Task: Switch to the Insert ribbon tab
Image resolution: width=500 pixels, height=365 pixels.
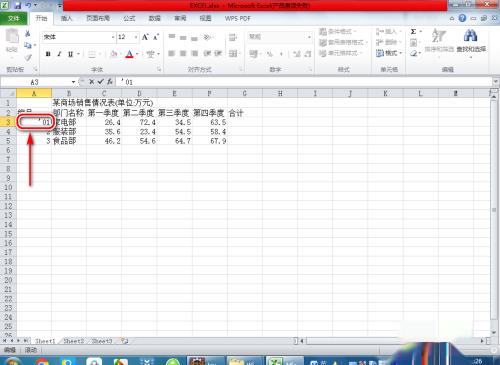Action: 66,18
